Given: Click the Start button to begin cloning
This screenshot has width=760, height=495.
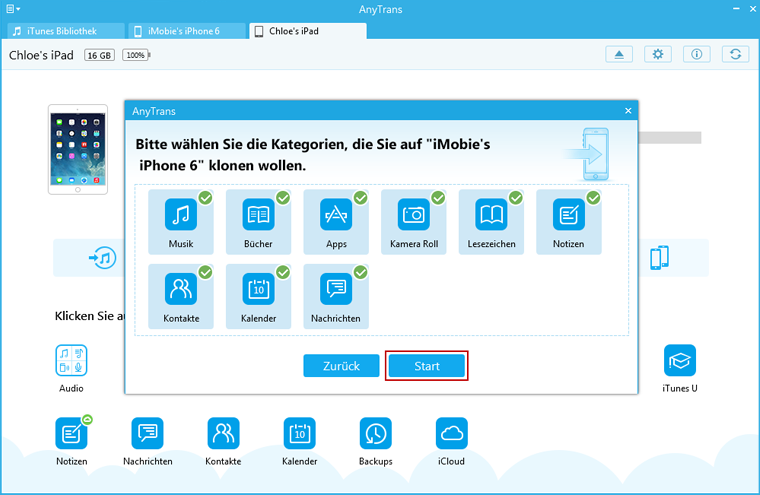Looking at the screenshot, I should [x=427, y=366].
